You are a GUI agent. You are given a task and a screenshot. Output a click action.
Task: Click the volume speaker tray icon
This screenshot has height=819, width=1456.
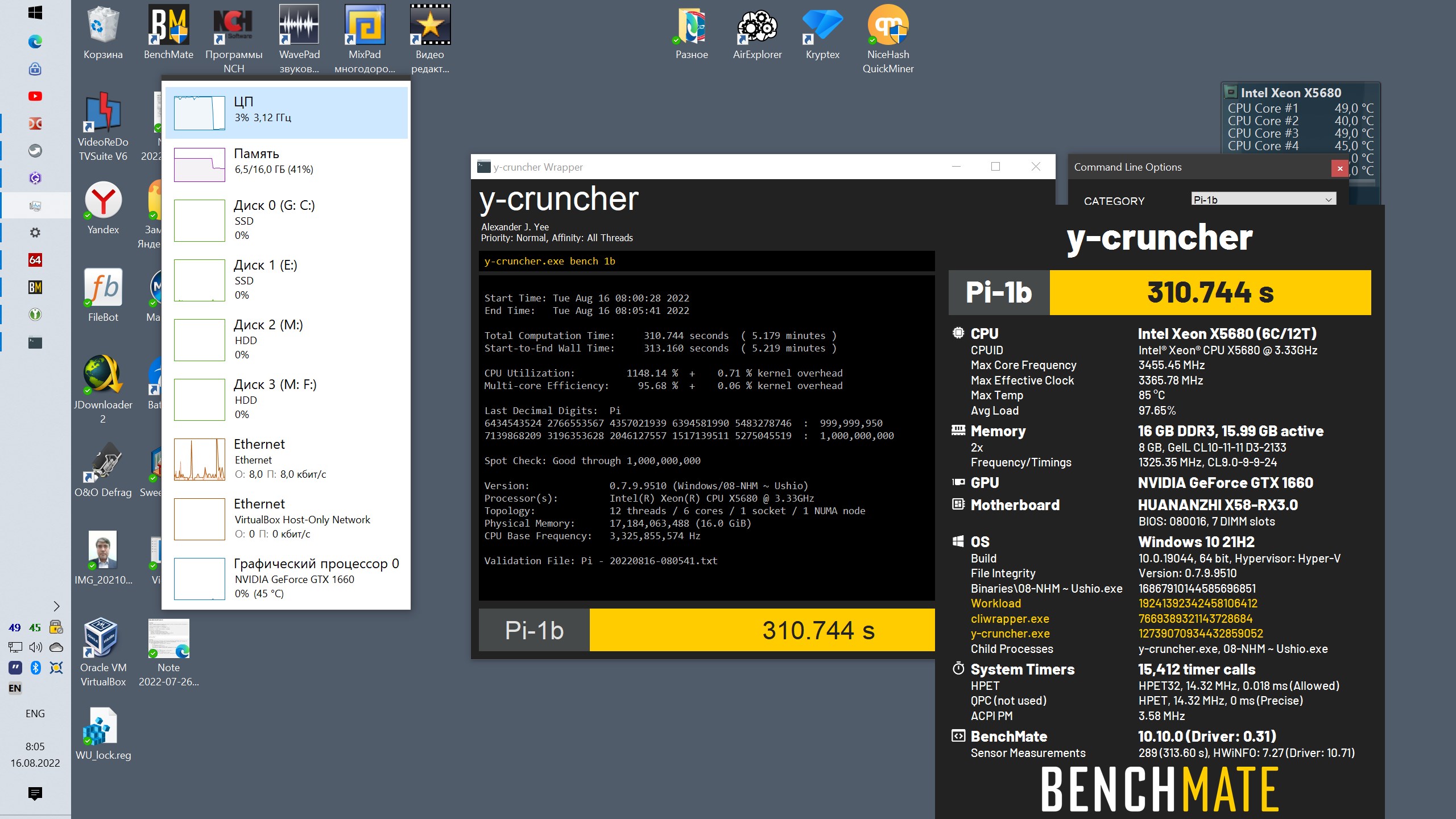point(35,647)
